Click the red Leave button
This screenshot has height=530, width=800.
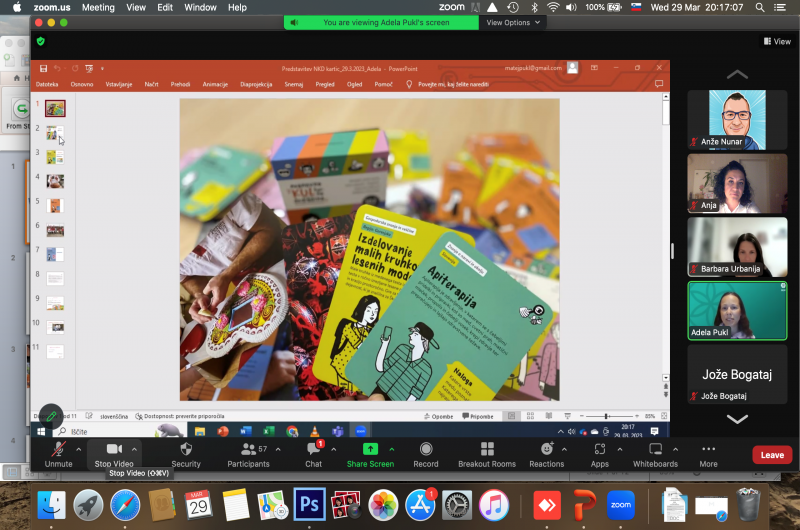point(771,455)
